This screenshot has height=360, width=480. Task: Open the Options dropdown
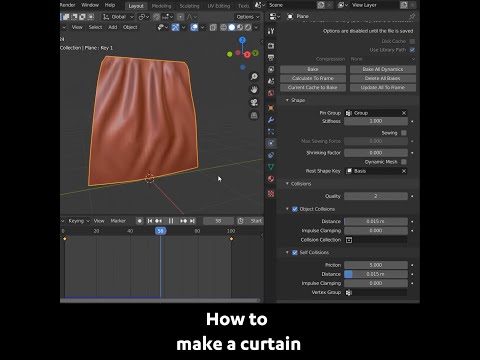[x=248, y=17]
